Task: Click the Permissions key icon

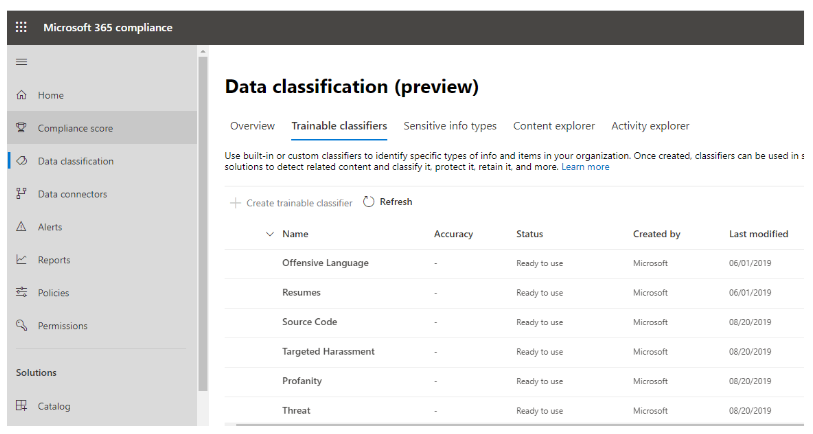Action: point(21,325)
